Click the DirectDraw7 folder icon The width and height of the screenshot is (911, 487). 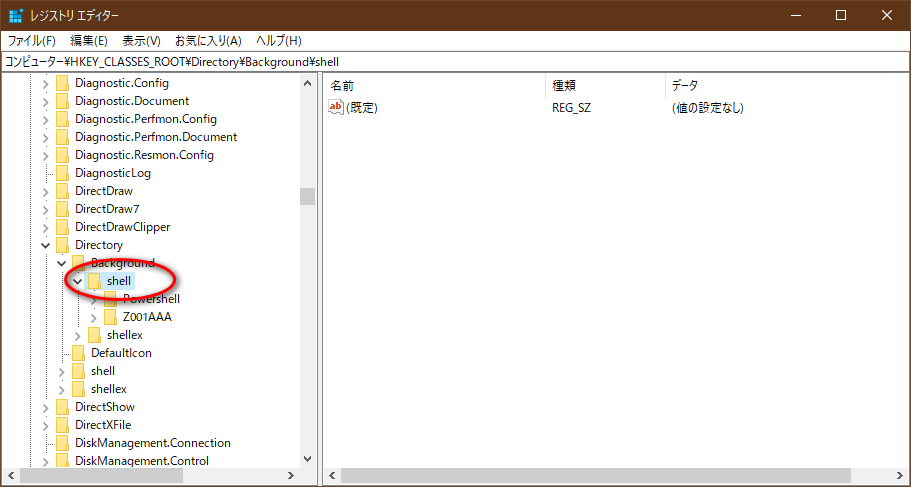pyautogui.click(x=62, y=209)
